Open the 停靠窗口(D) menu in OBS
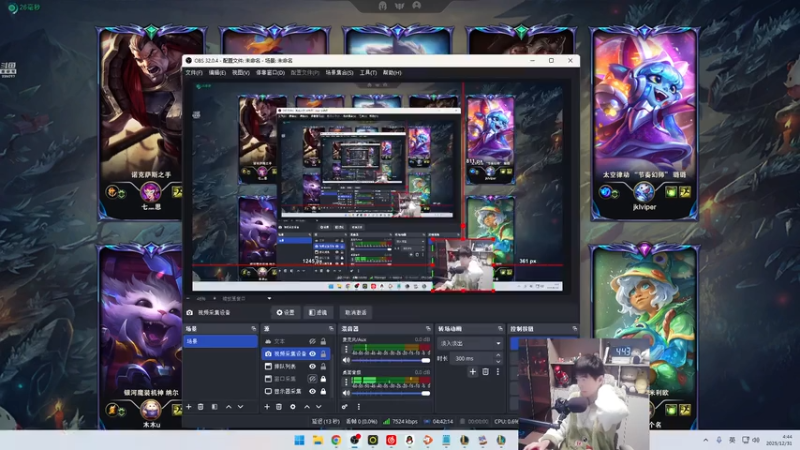The image size is (800, 450). (270, 73)
